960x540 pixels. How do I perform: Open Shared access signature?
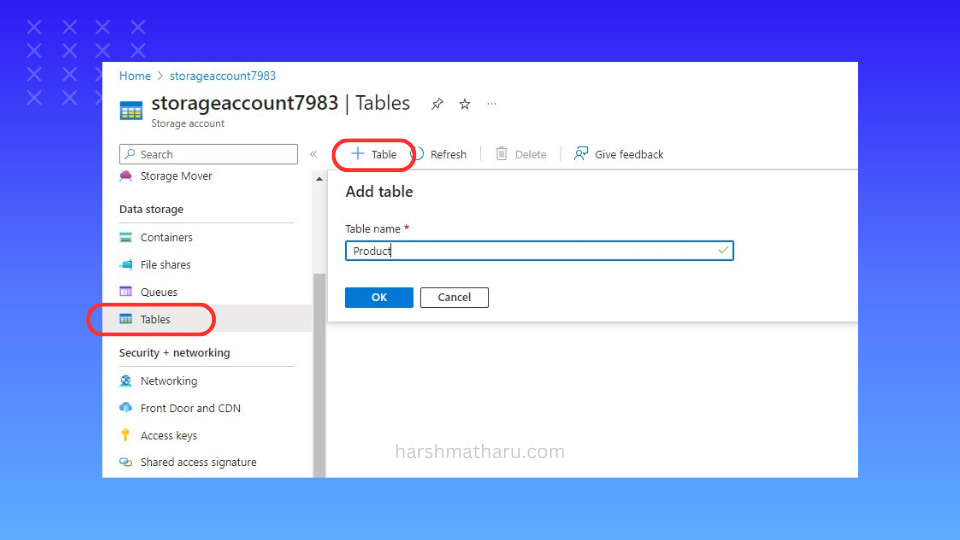click(198, 462)
